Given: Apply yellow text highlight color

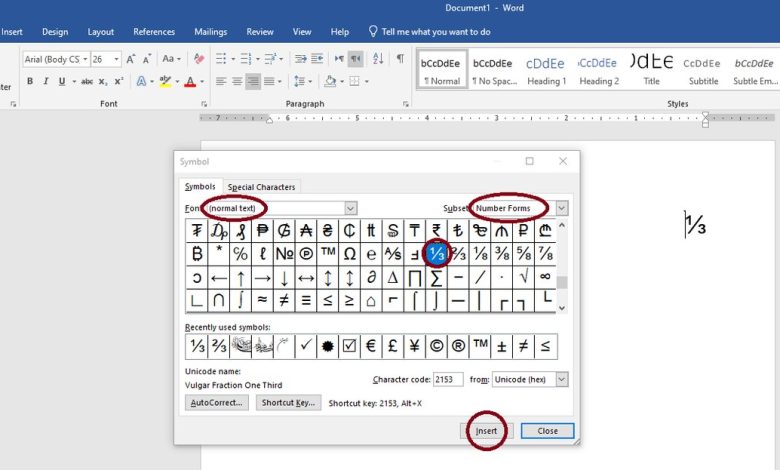Looking at the screenshot, I should pyautogui.click(x=165, y=81).
